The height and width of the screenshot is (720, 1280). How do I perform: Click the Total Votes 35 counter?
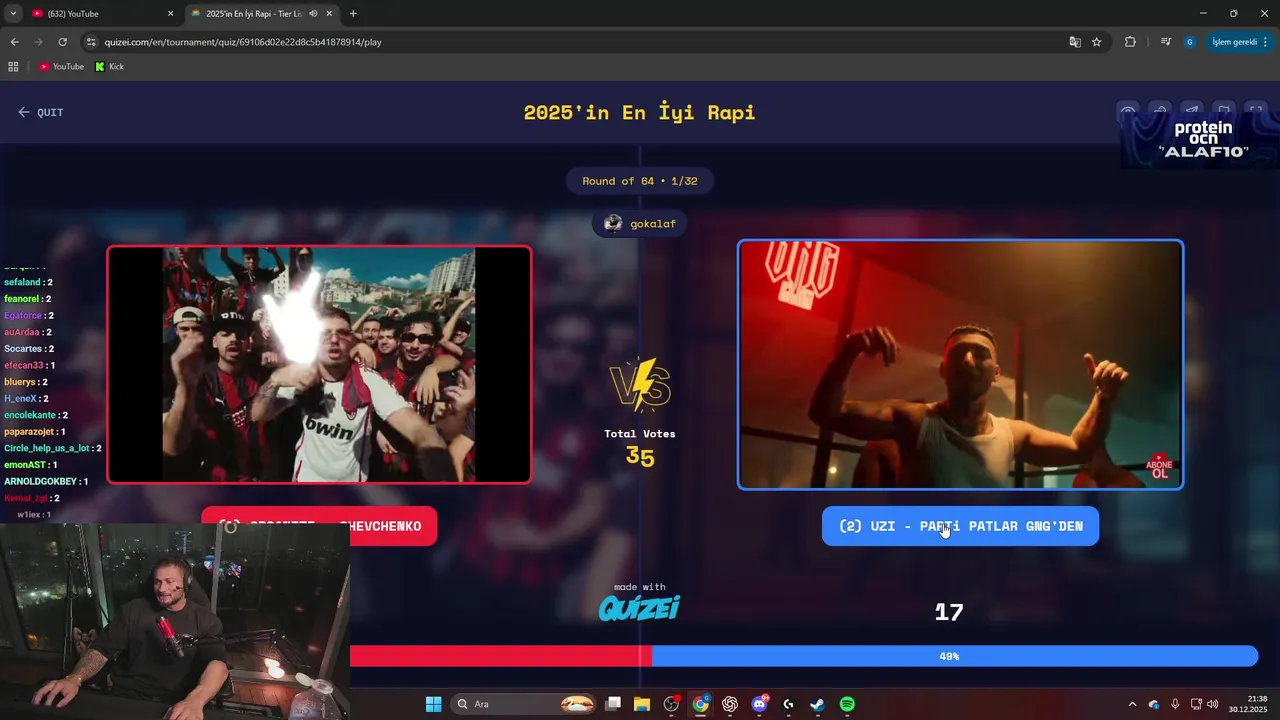point(640,447)
